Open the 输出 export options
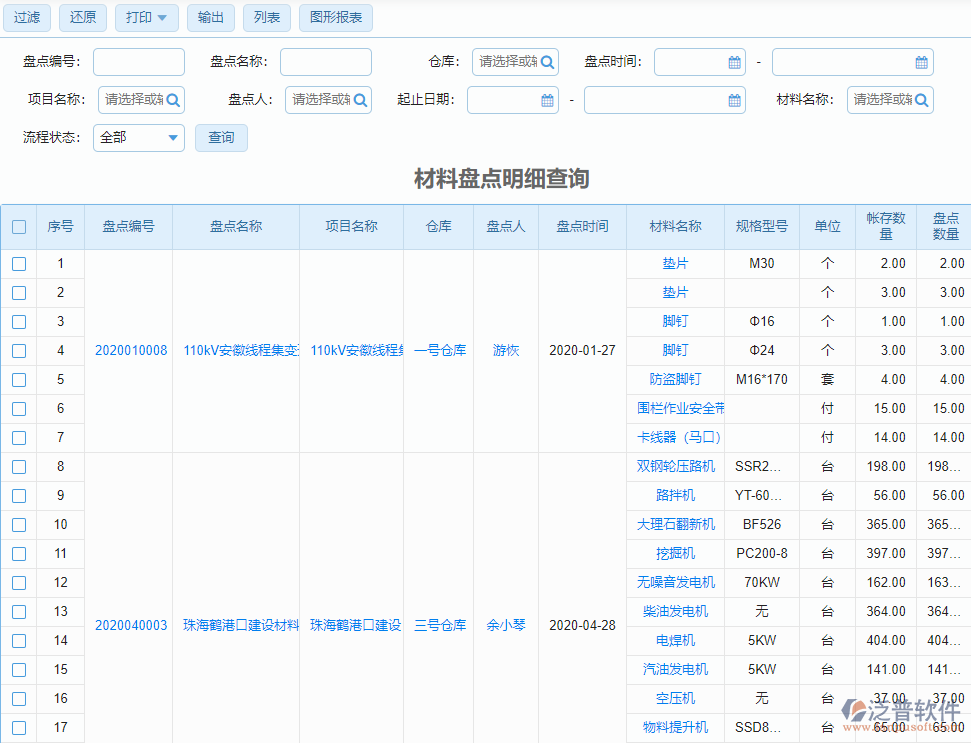This screenshot has width=971, height=743. coord(210,18)
